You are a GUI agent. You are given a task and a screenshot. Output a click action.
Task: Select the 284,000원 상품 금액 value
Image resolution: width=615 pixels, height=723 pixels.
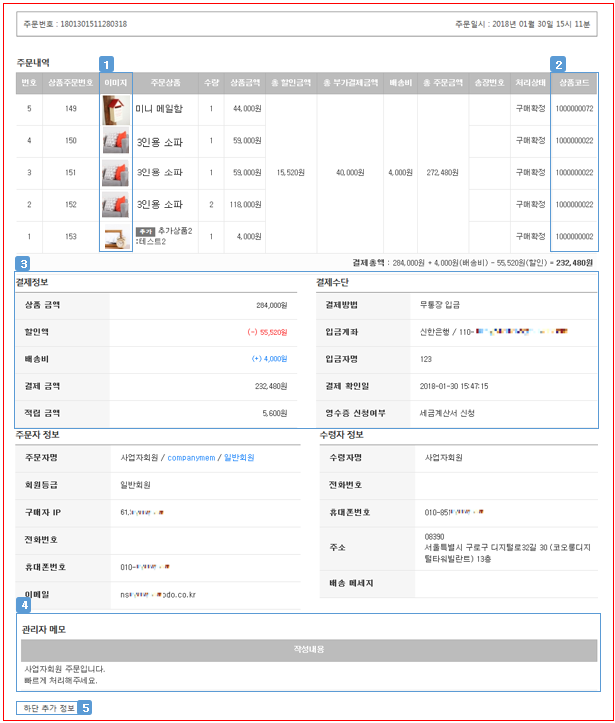272,305
